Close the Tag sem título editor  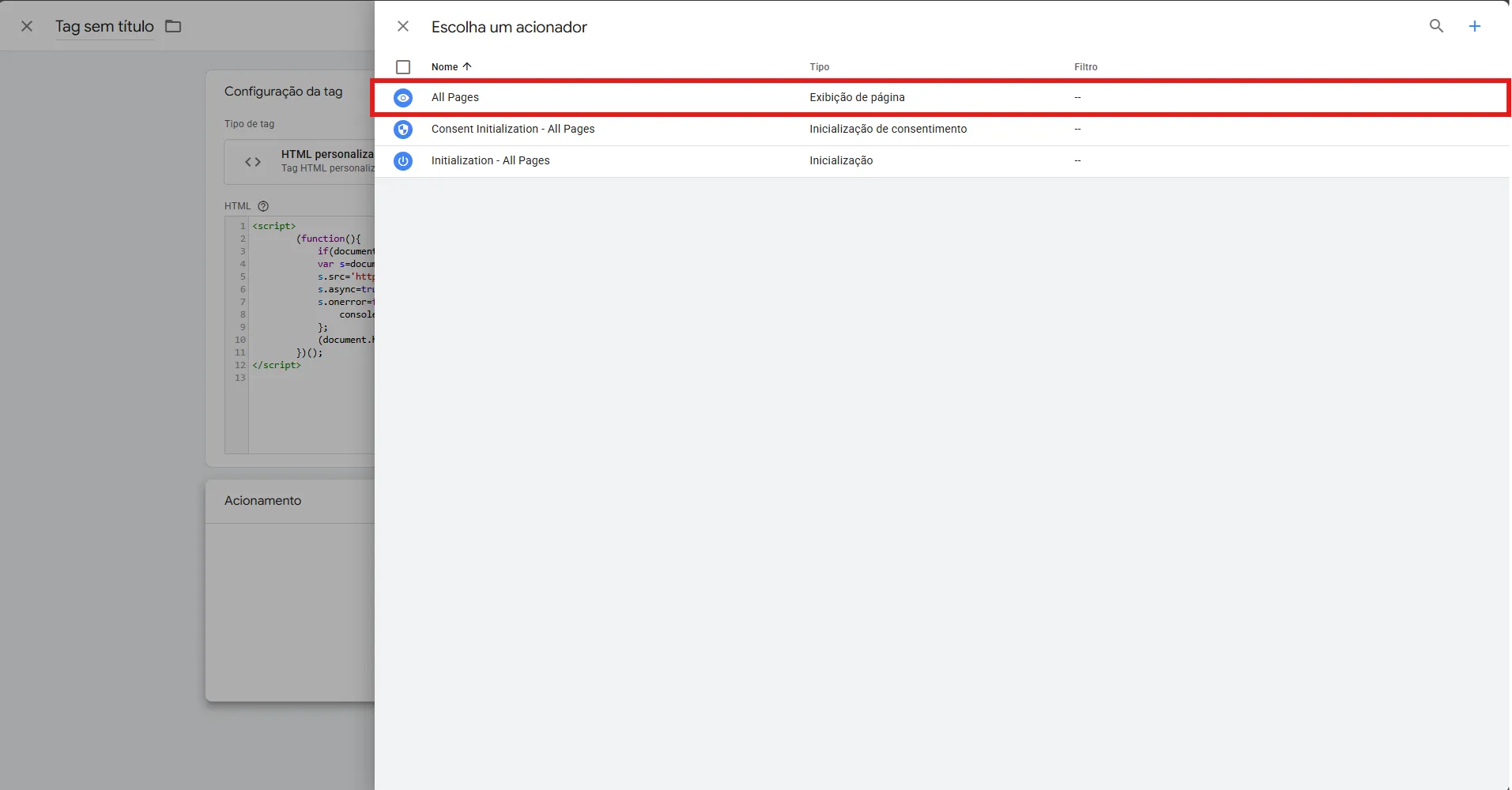27,26
